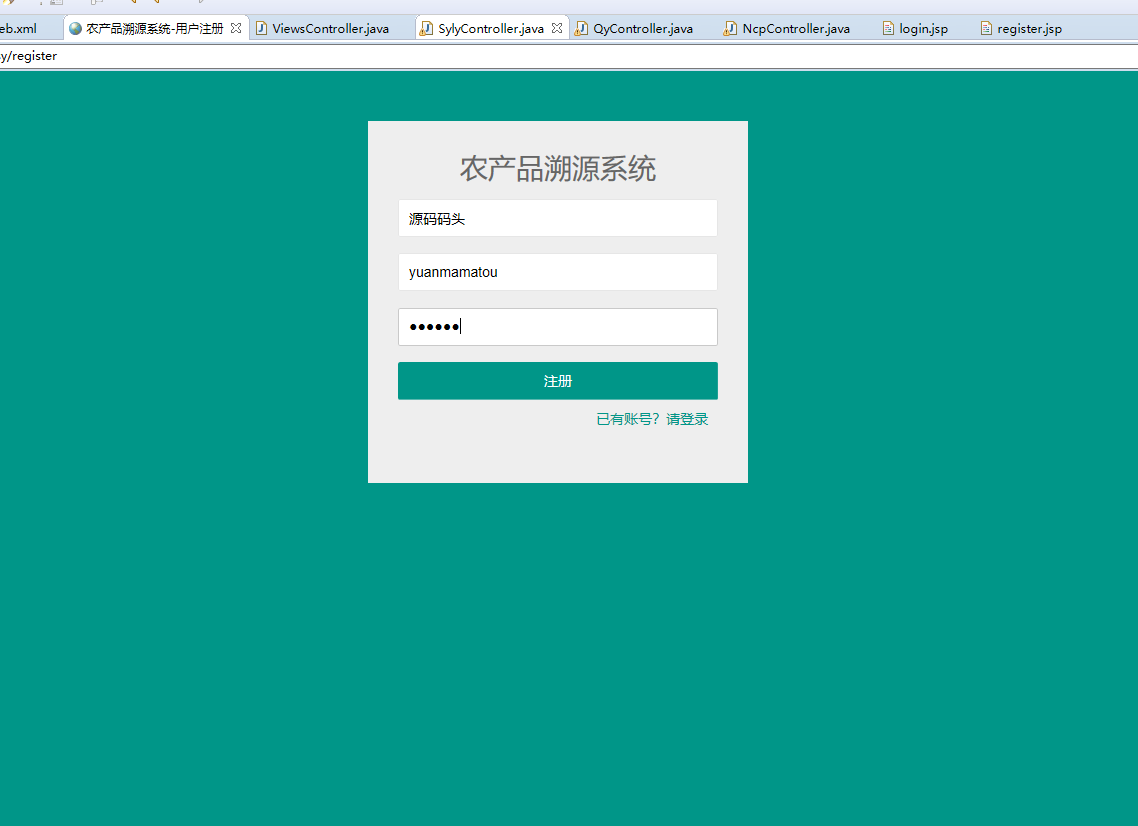Viewport: 1138px width, 826px height.
Task: Open the register.jsp editor tab
Action: click(1021, 28)
